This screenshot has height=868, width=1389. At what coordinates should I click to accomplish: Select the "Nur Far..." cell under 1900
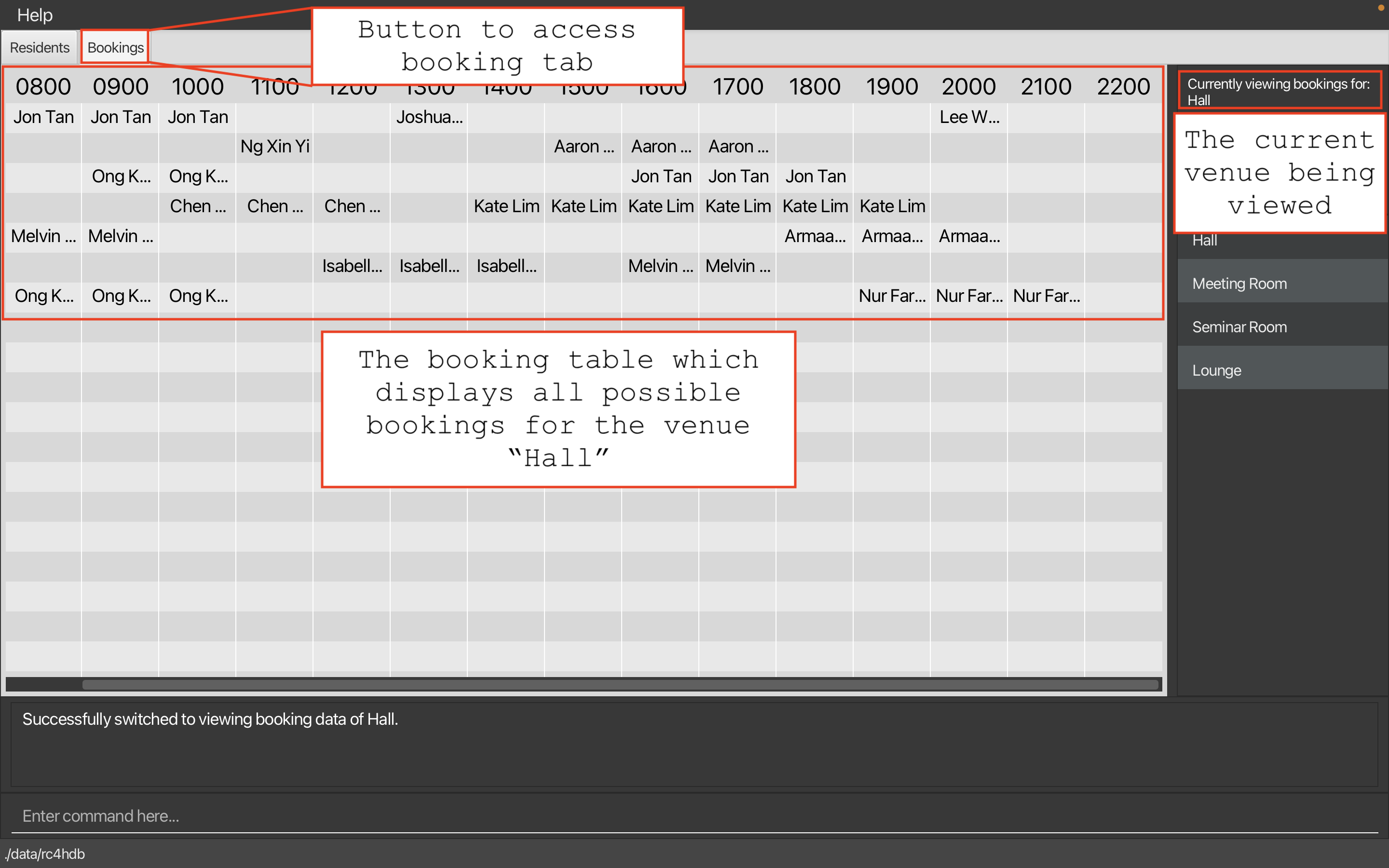pos(892,296)
